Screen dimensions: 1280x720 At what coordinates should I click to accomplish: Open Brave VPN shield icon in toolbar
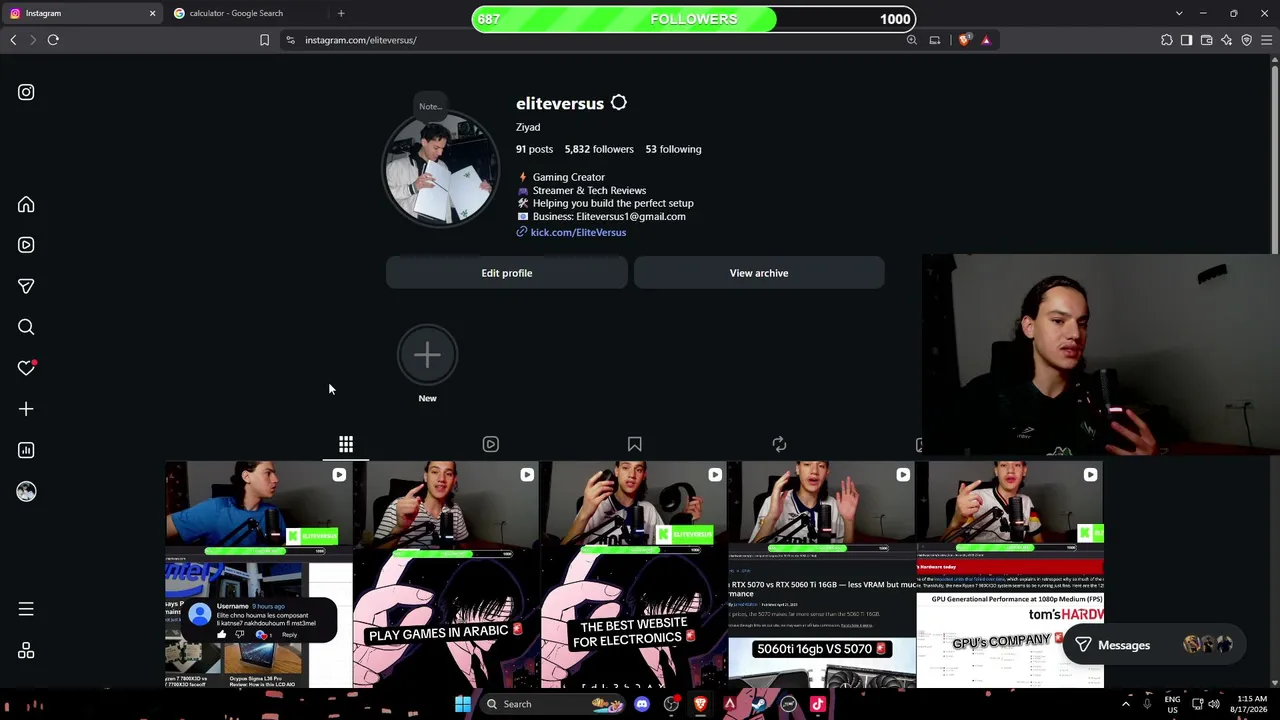[x=1246, y=40]
